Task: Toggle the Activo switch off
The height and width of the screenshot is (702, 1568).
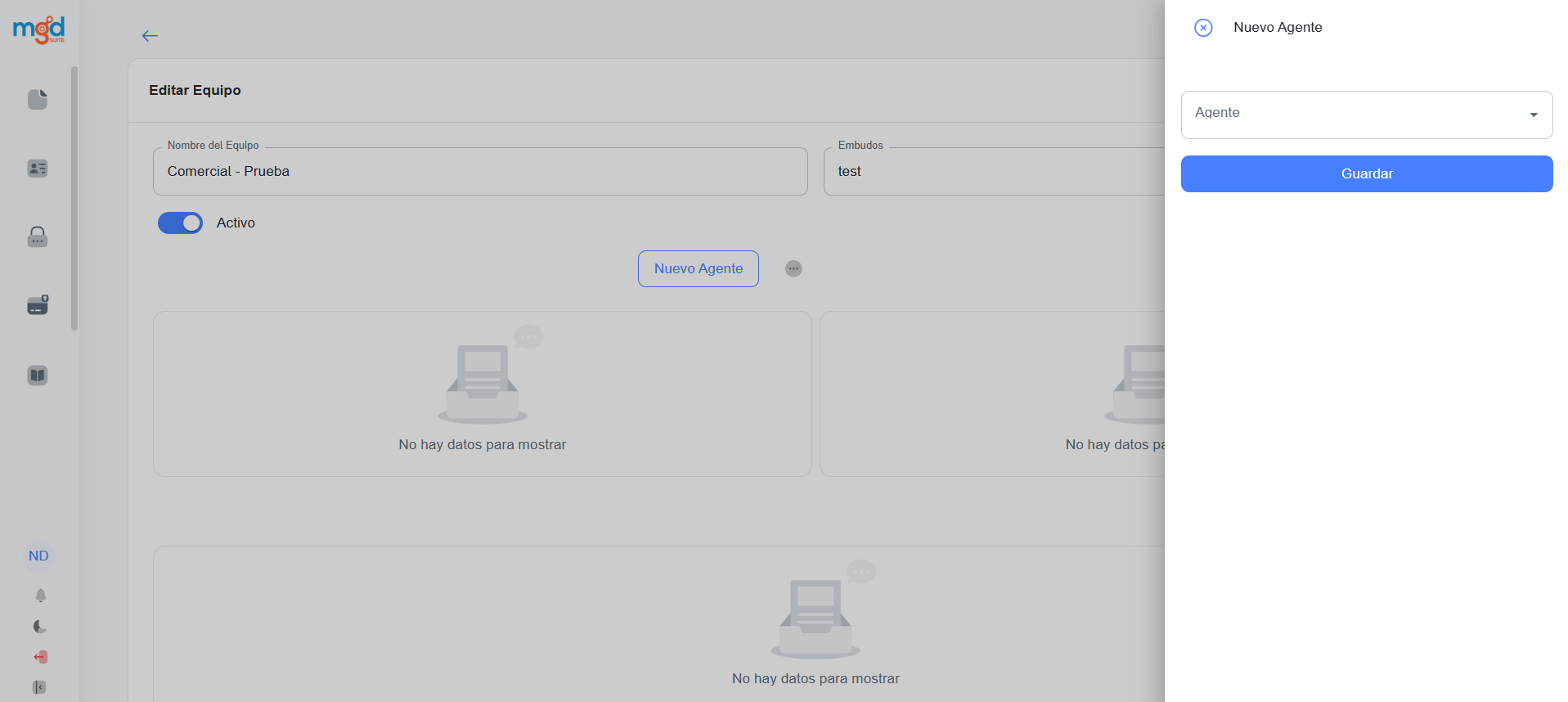Action: pyautogui.click(x=180, y=223)
